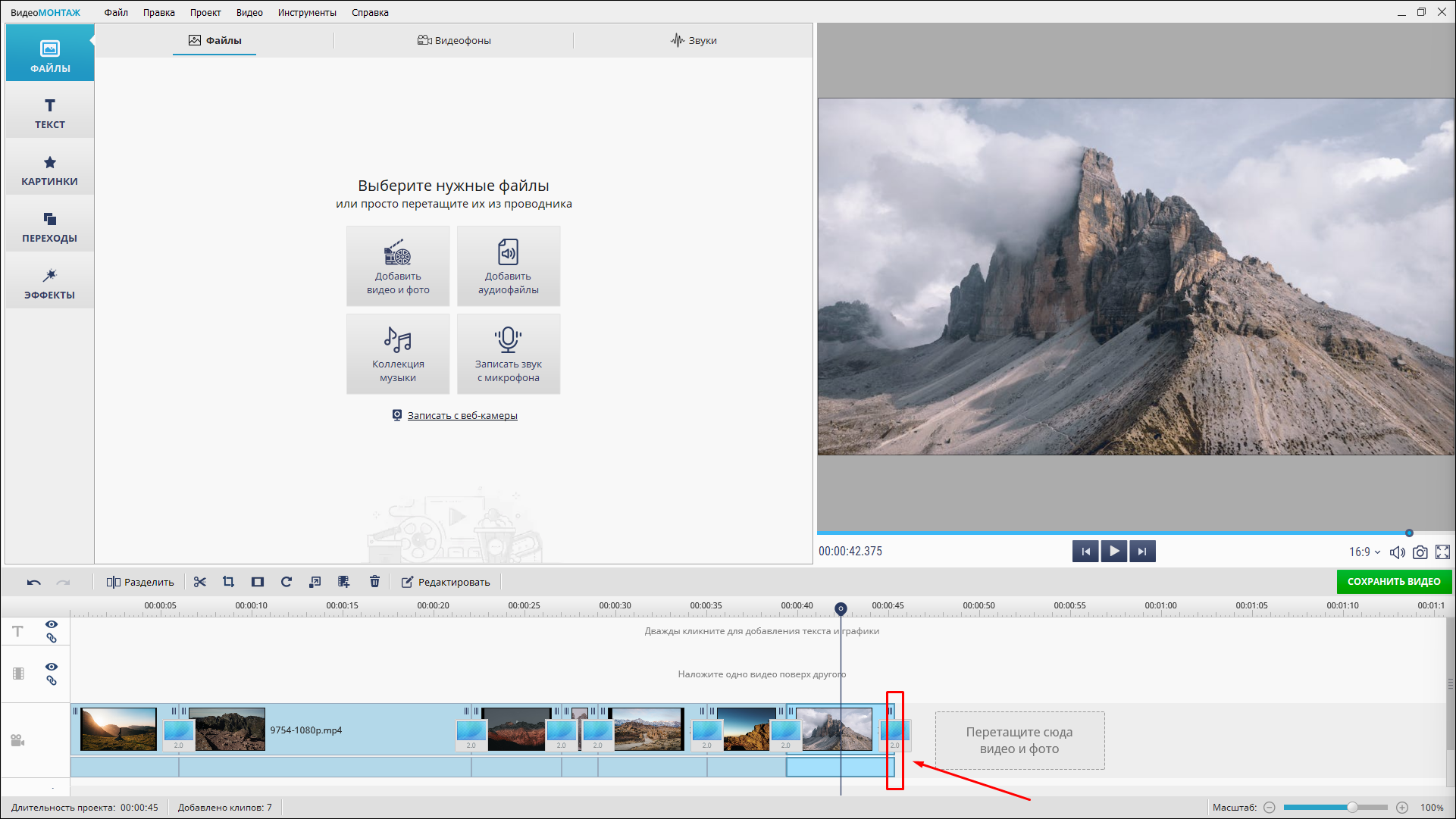Image resolution: width=1456 pixels, height=819 pixels.
Task: Expand the 16:9 aspect ratio dropdown
Action: click(1364, 552)
